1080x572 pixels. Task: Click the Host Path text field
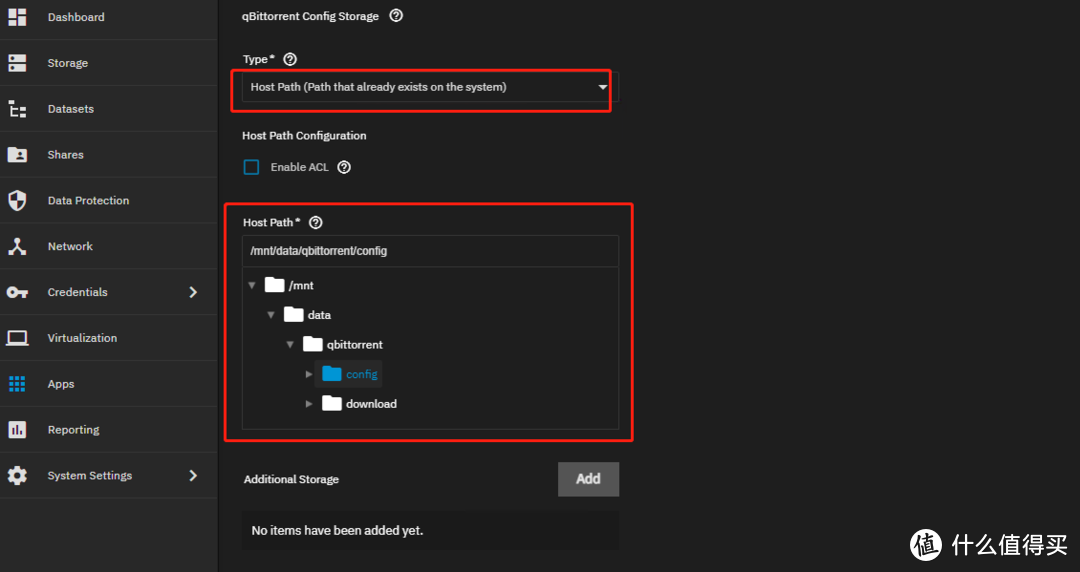coord(430,251)
